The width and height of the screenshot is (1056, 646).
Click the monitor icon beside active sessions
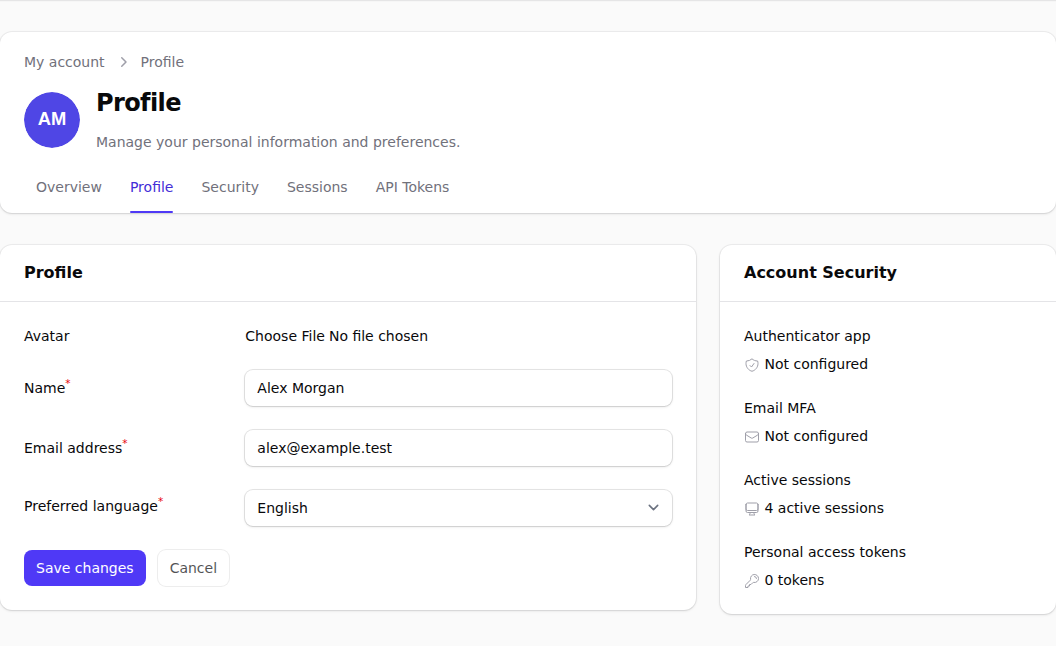click(752, 509)
